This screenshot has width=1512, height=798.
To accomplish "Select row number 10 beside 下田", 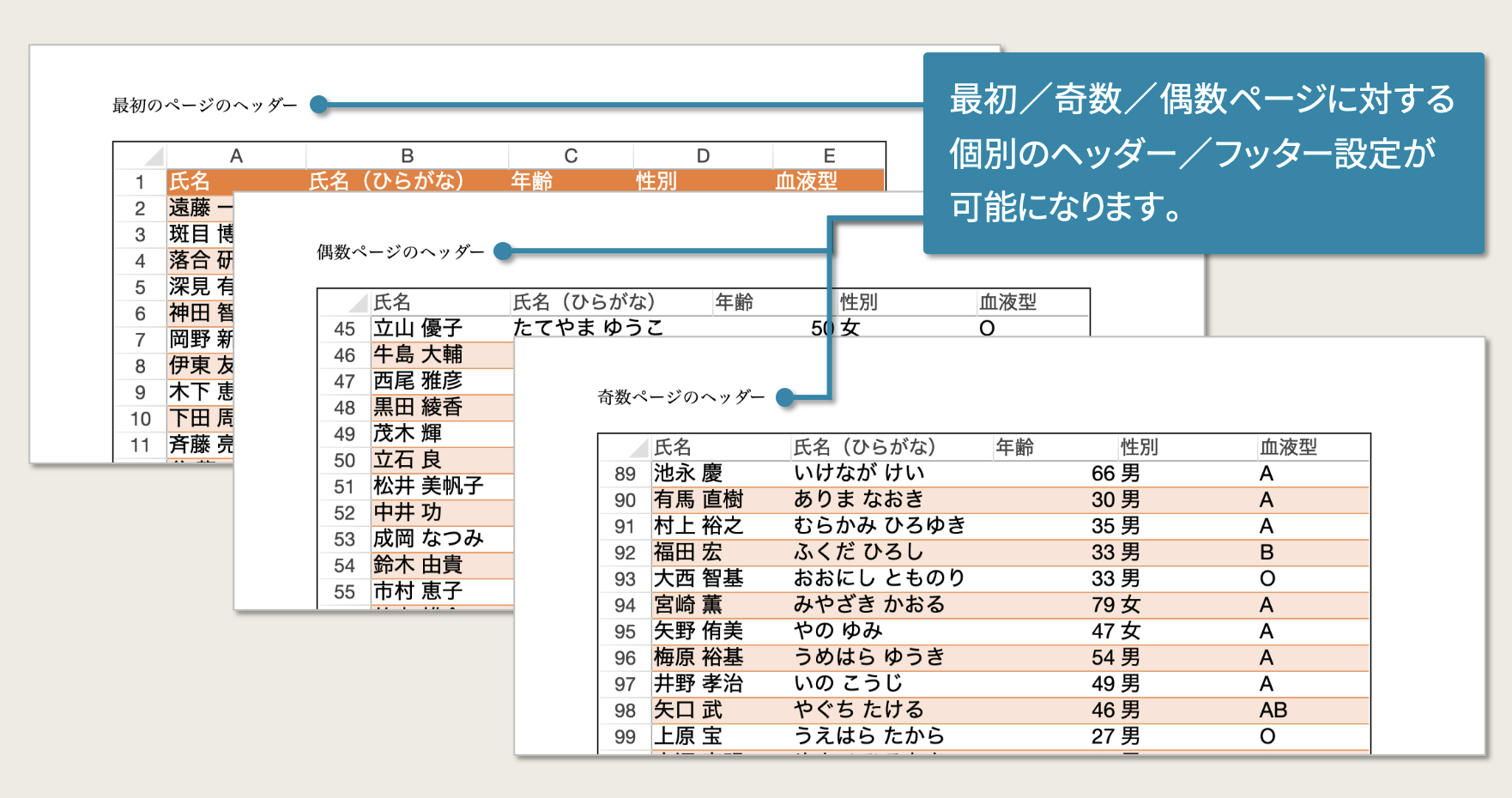I will point(140,419).
